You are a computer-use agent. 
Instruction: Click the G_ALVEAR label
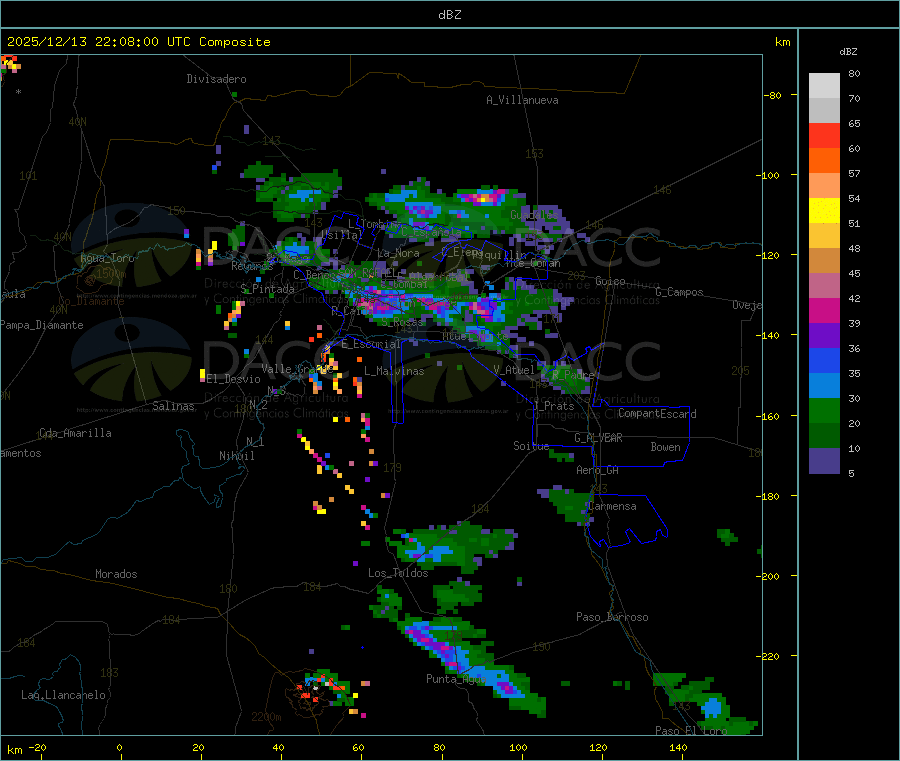[x=598, y=438]
